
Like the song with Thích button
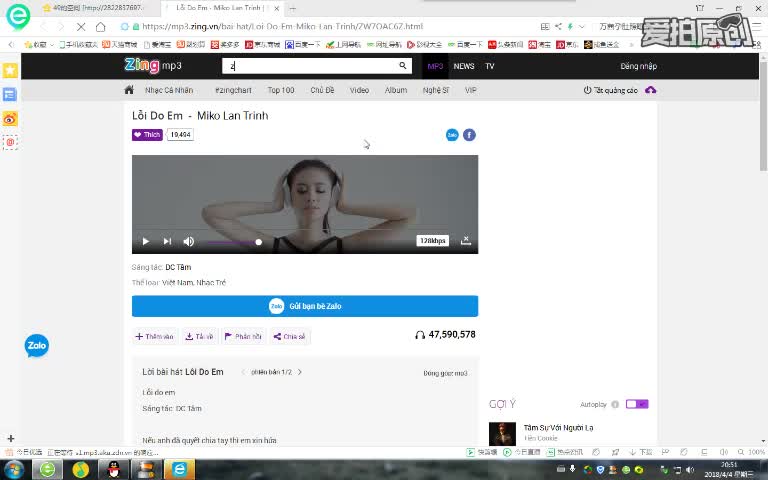coord(147,135)
